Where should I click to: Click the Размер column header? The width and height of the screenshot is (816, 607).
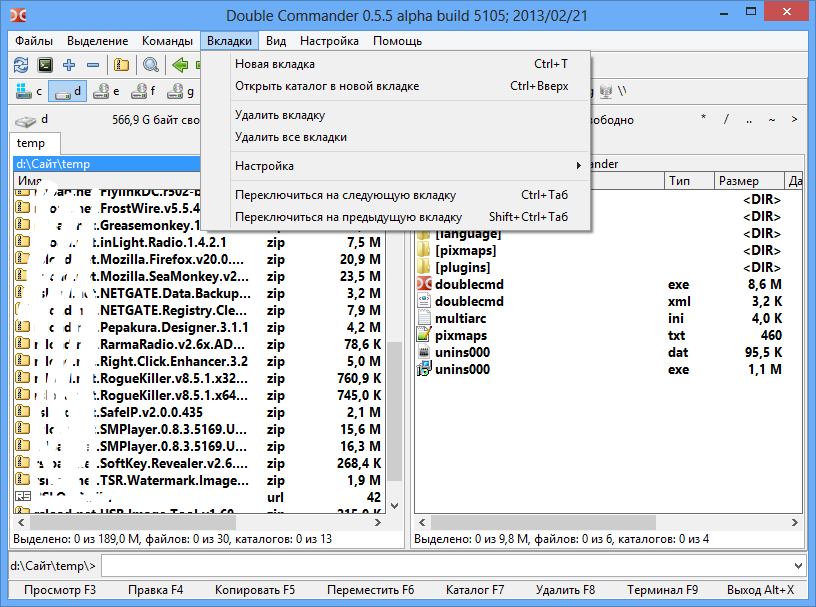748,181
